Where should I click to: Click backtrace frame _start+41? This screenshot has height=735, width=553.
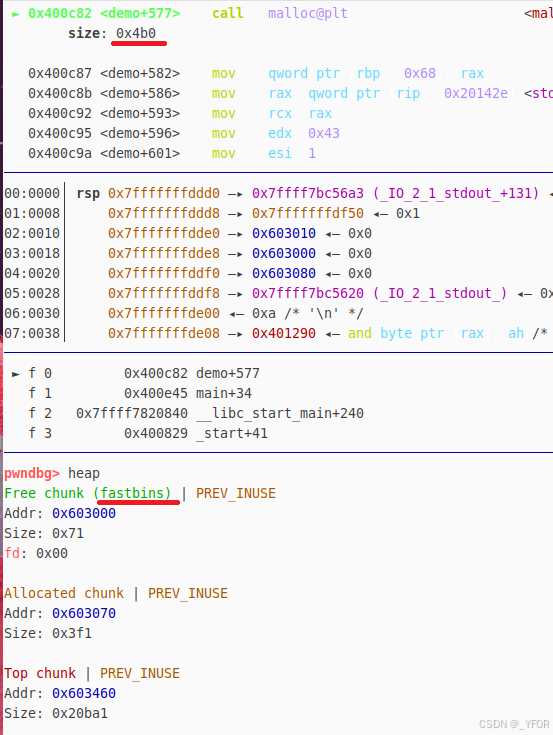coord(148,433)
